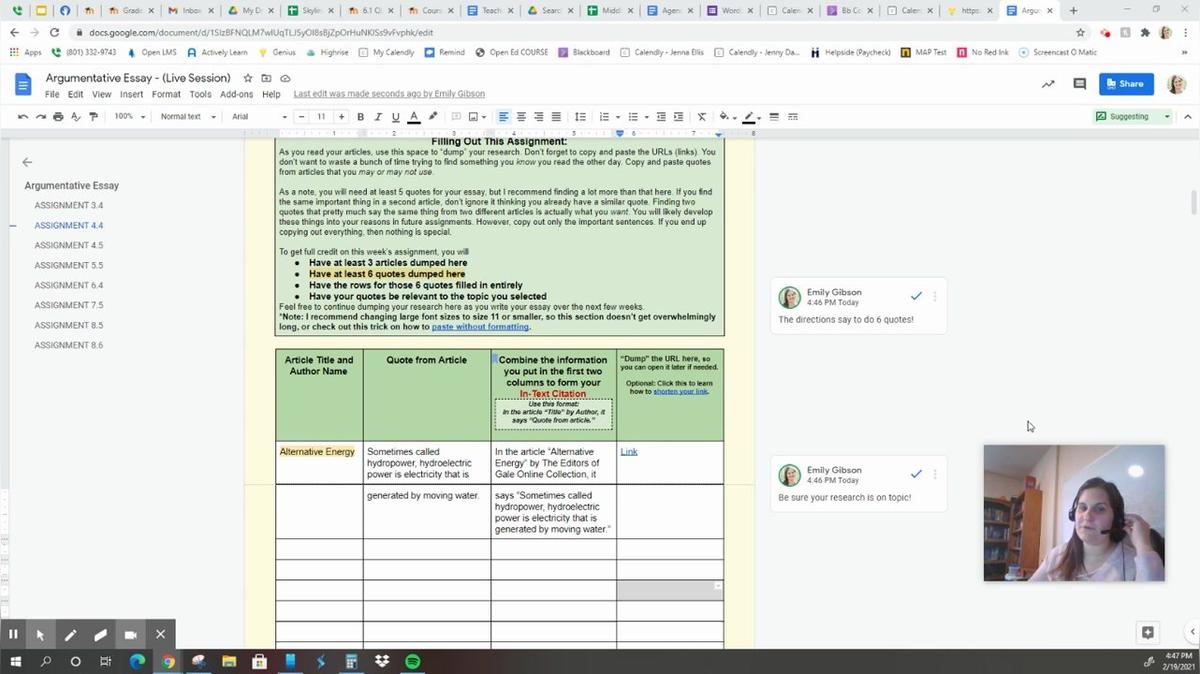Select the Paint format tool
Image resolution: width=1200 pixels, height=674 pixels.
click(93, 117)
